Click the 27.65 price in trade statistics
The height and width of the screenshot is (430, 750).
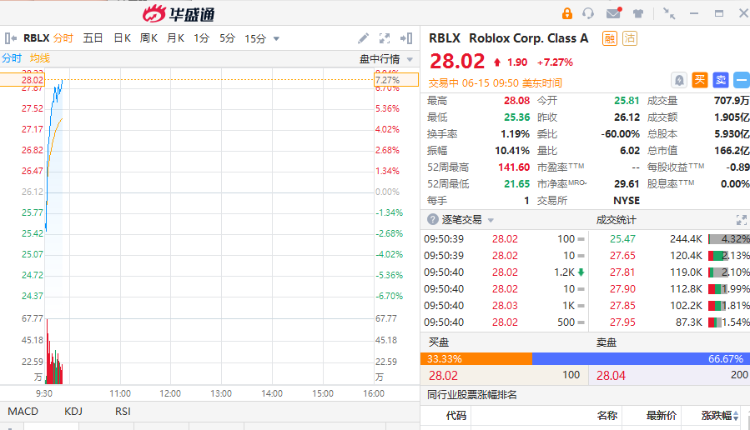[x=622, y=256]
